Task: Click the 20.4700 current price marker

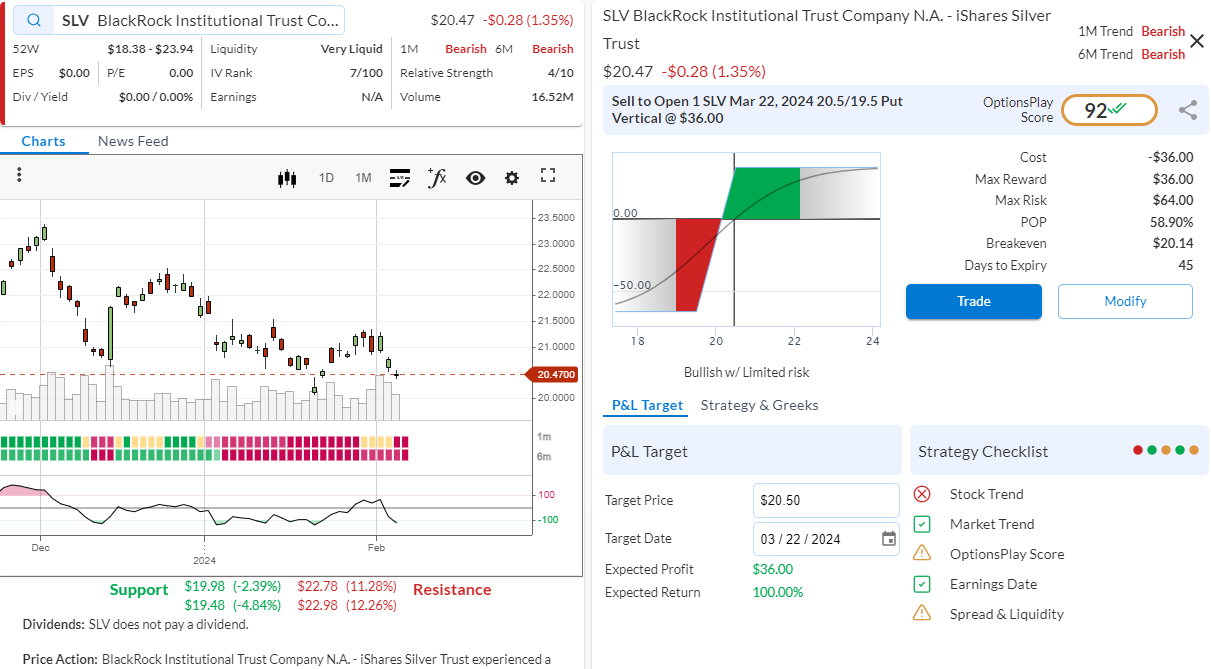Action: 550,374
